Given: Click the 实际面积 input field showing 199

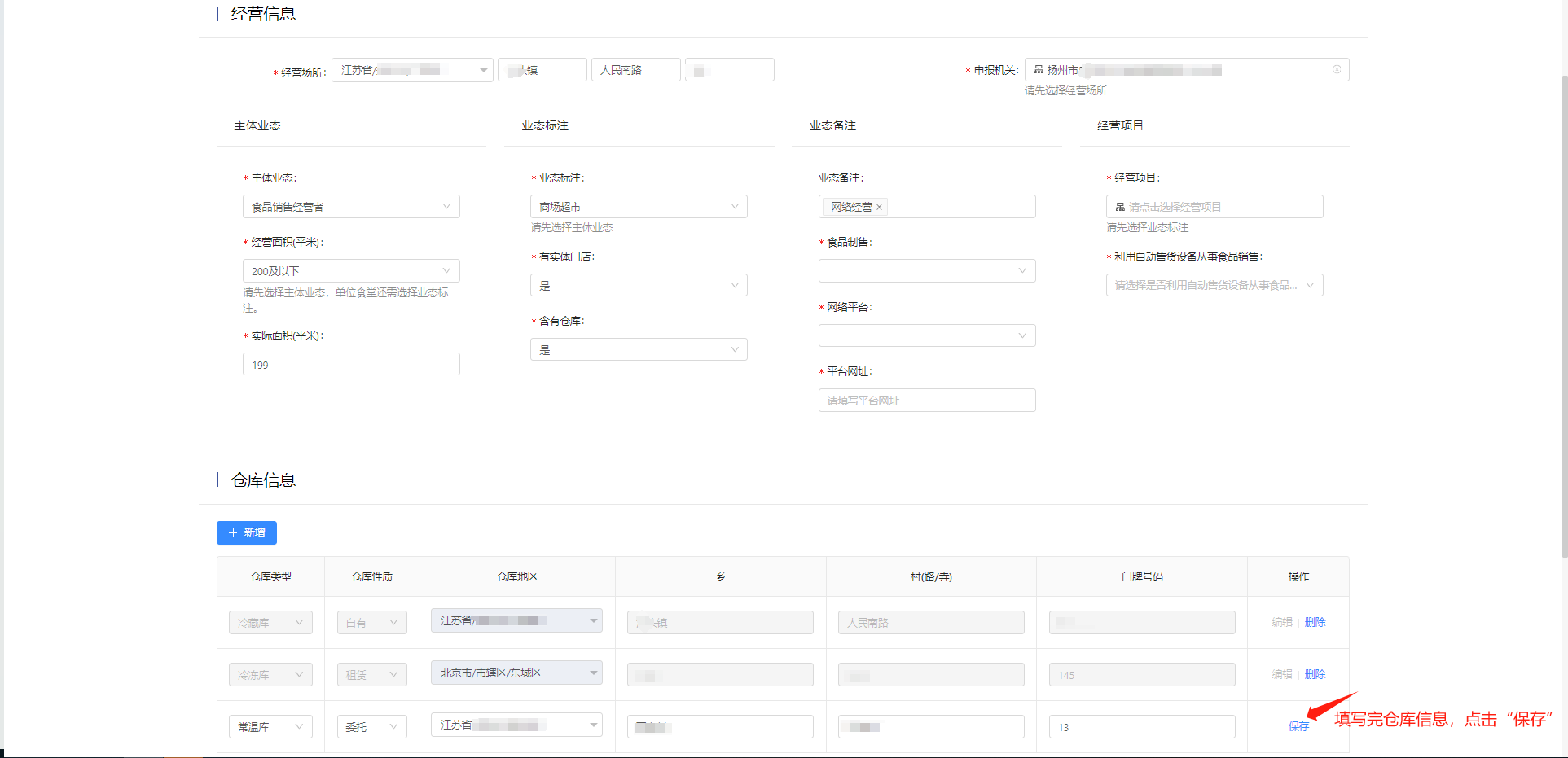Looking at the screenshot, I should (x=351, y=365).
